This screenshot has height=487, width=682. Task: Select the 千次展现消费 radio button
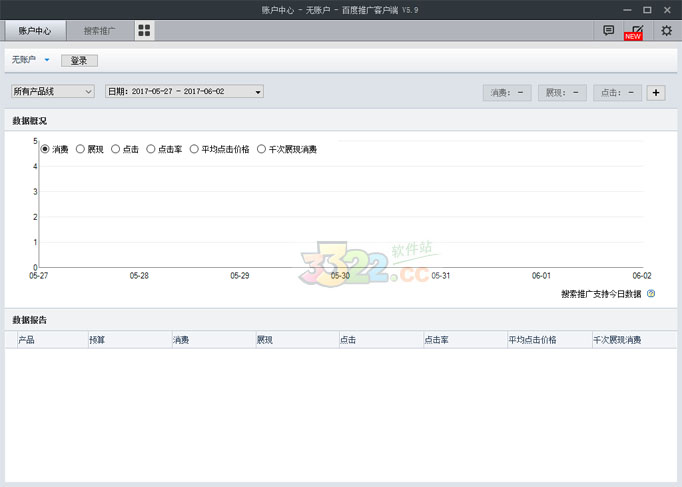coord(262,149)
